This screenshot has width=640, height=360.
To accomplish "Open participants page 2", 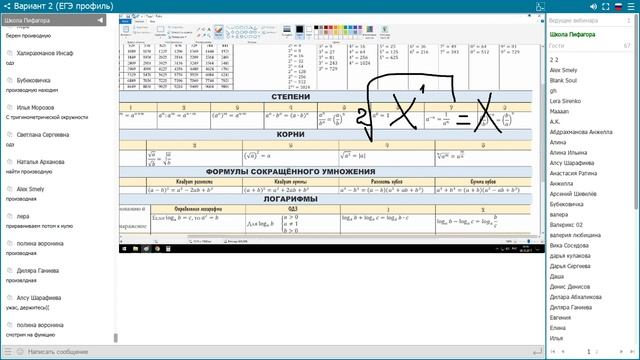I will click(596, 351).
